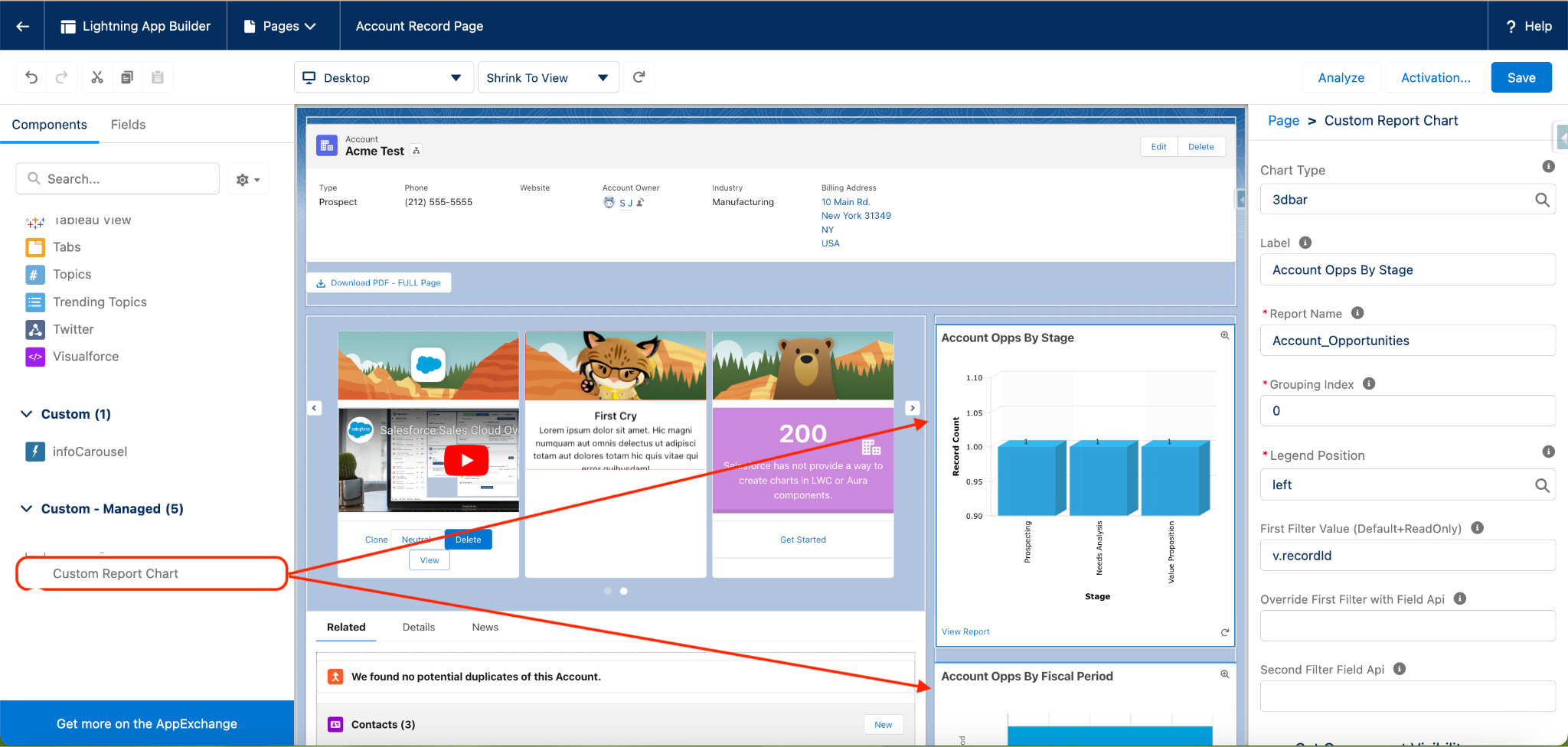Play the Salesforce Sales Cloud video

tap(466, 461)
